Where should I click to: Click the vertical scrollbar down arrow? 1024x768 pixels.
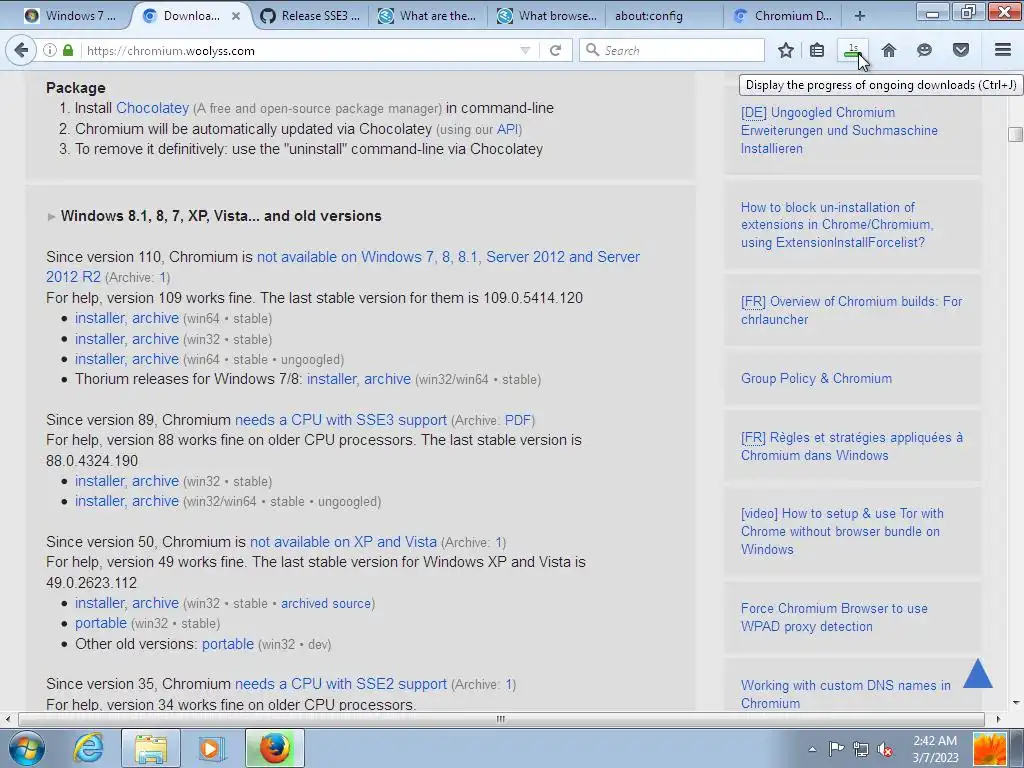click(x=1016, y=703)
